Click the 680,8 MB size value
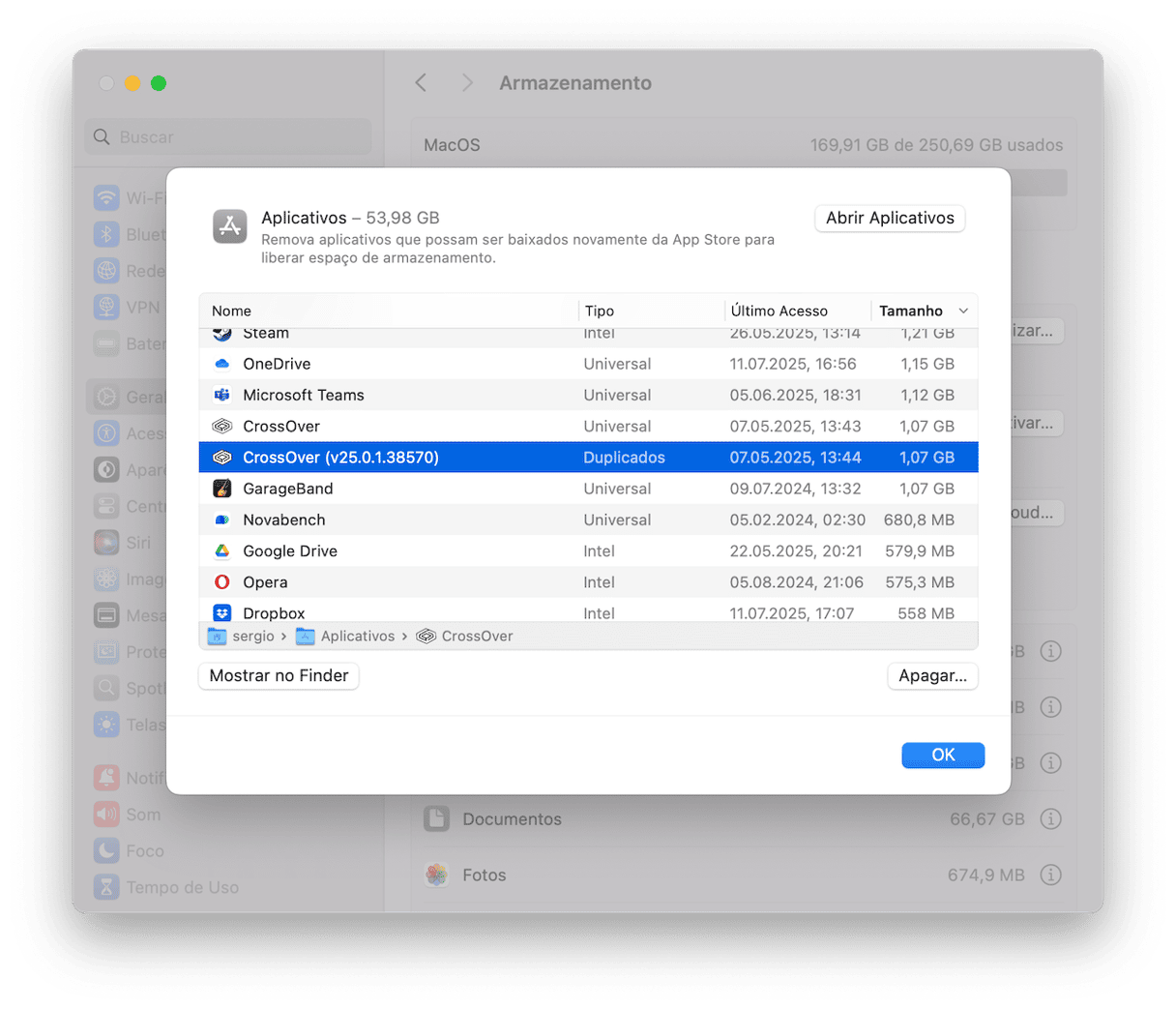 [x=919, y=519]
